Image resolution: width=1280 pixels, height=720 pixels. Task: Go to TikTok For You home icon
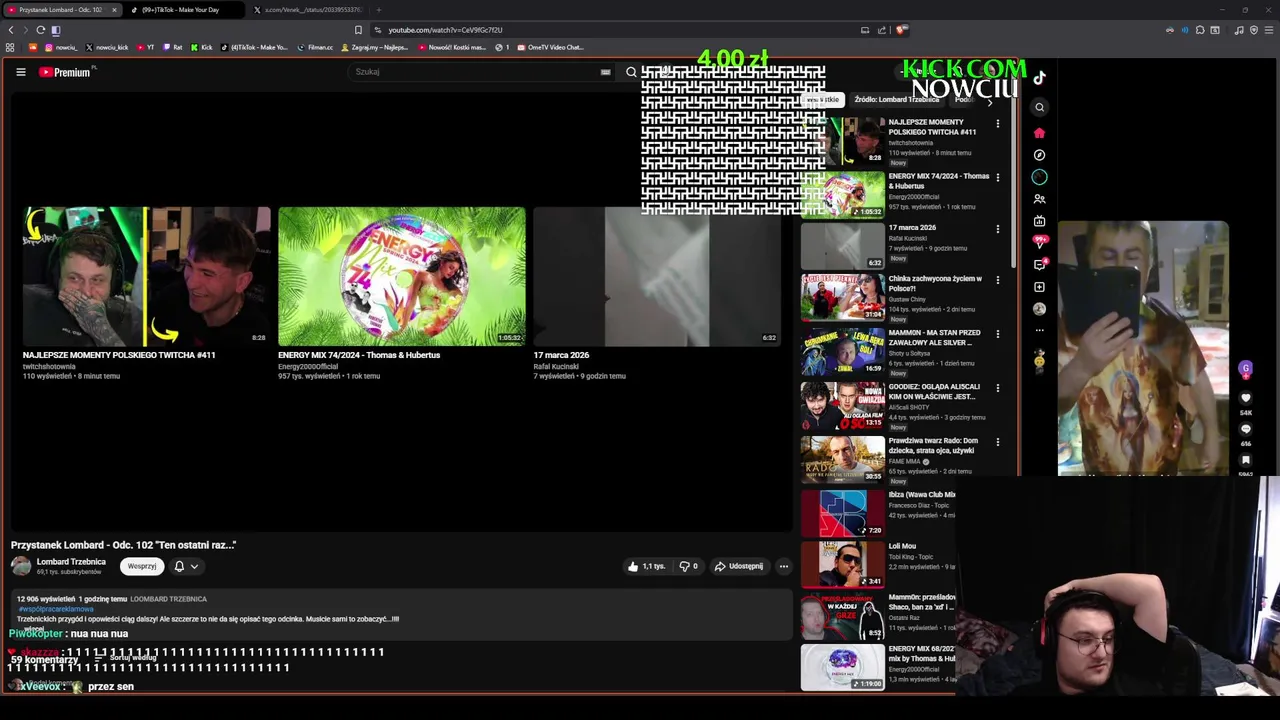point(1039,132)
